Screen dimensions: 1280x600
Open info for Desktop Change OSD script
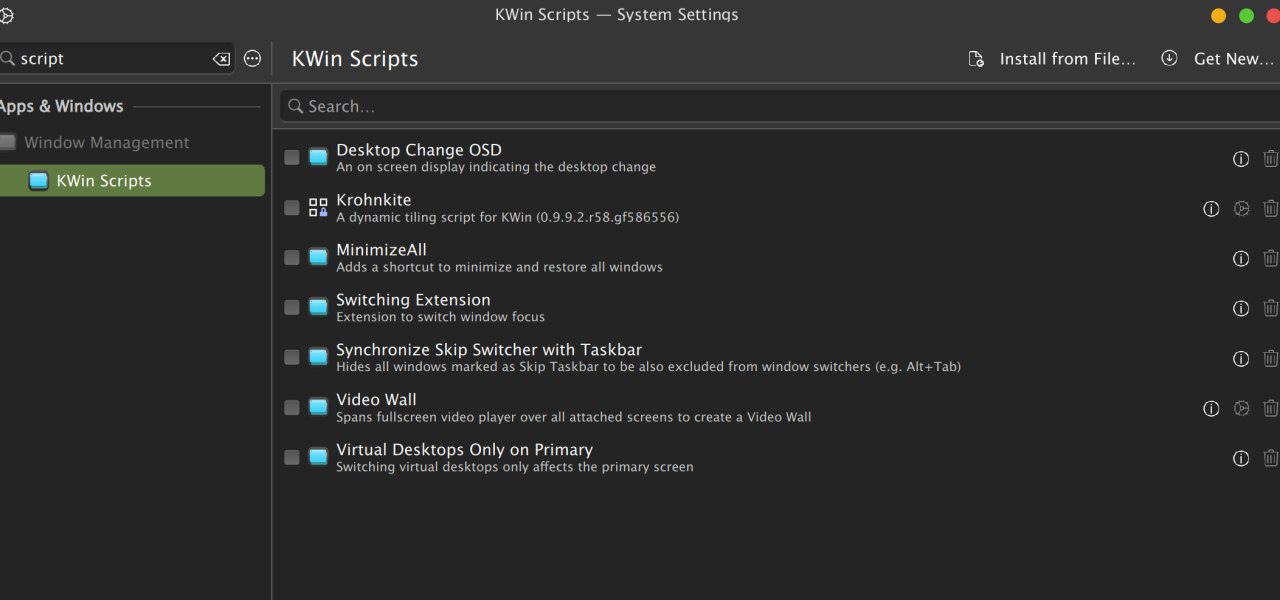click(1241, 159)
